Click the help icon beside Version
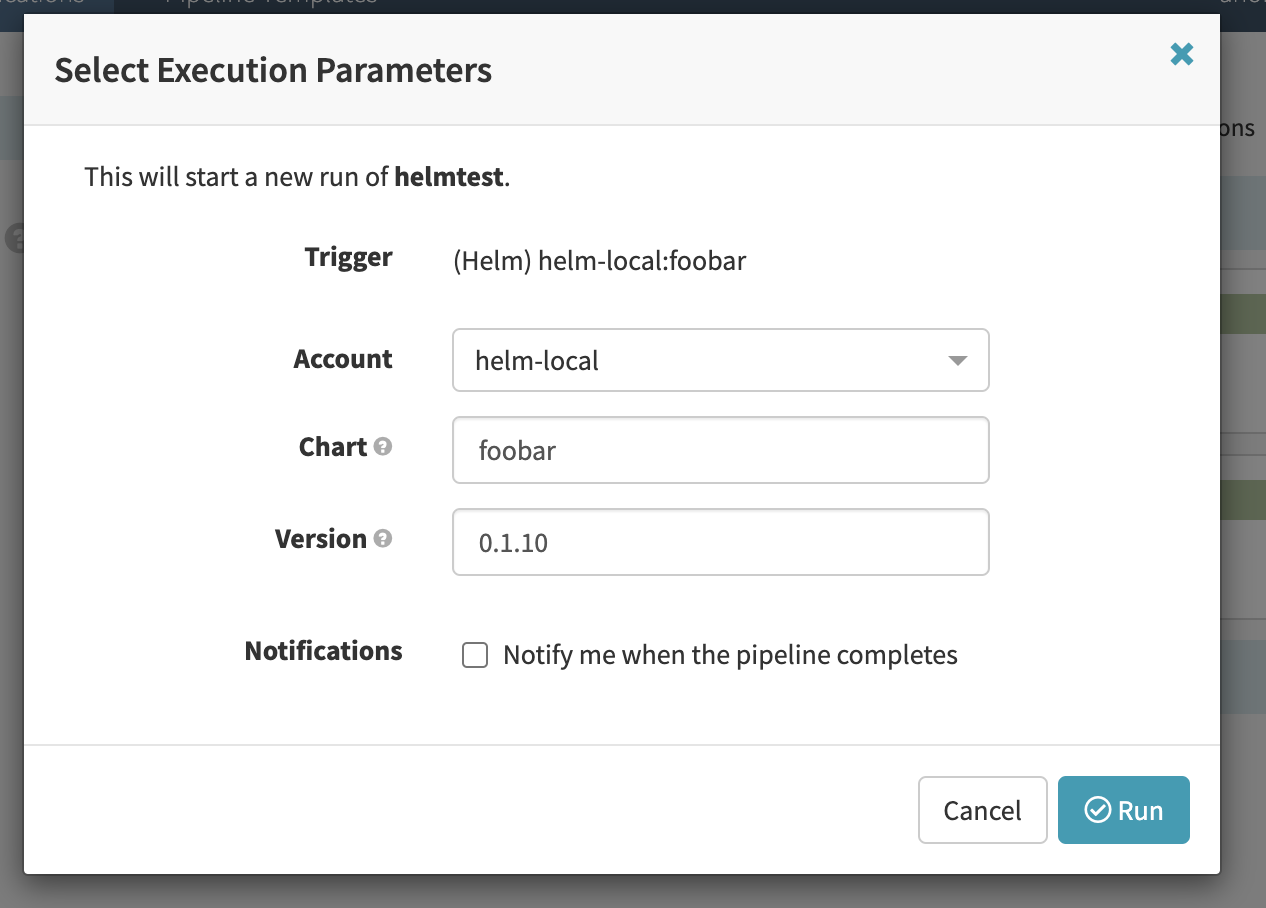Viewport: 1266px width, 908px height. [x=382, y=539]
